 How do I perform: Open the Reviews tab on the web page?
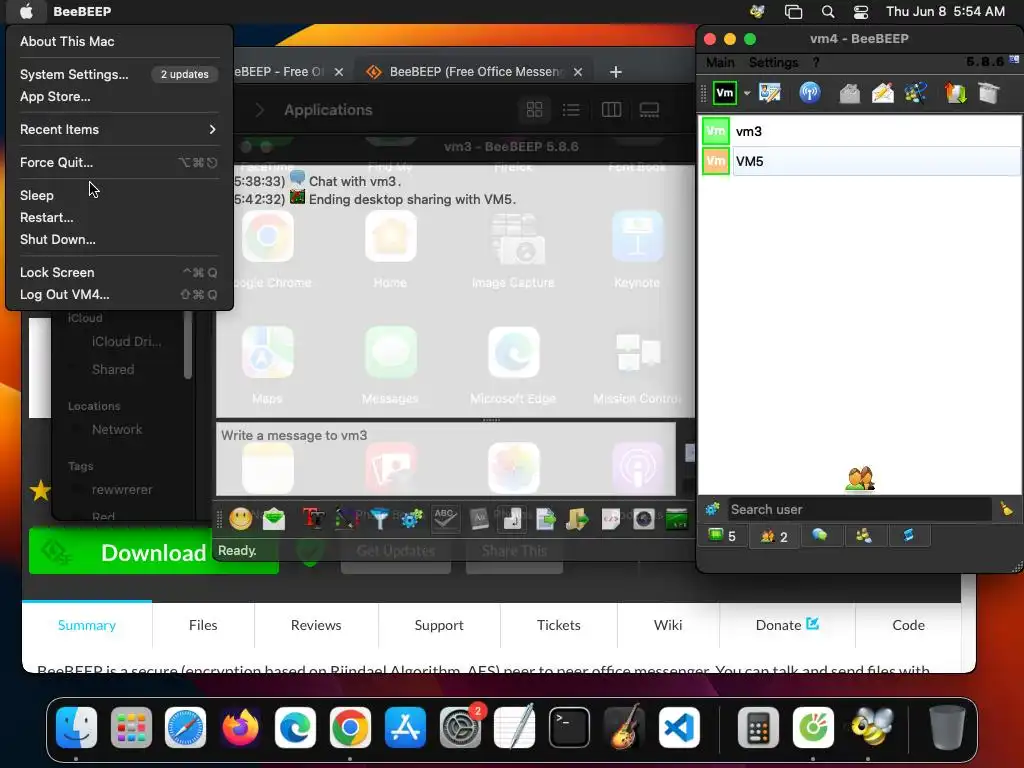316,625
